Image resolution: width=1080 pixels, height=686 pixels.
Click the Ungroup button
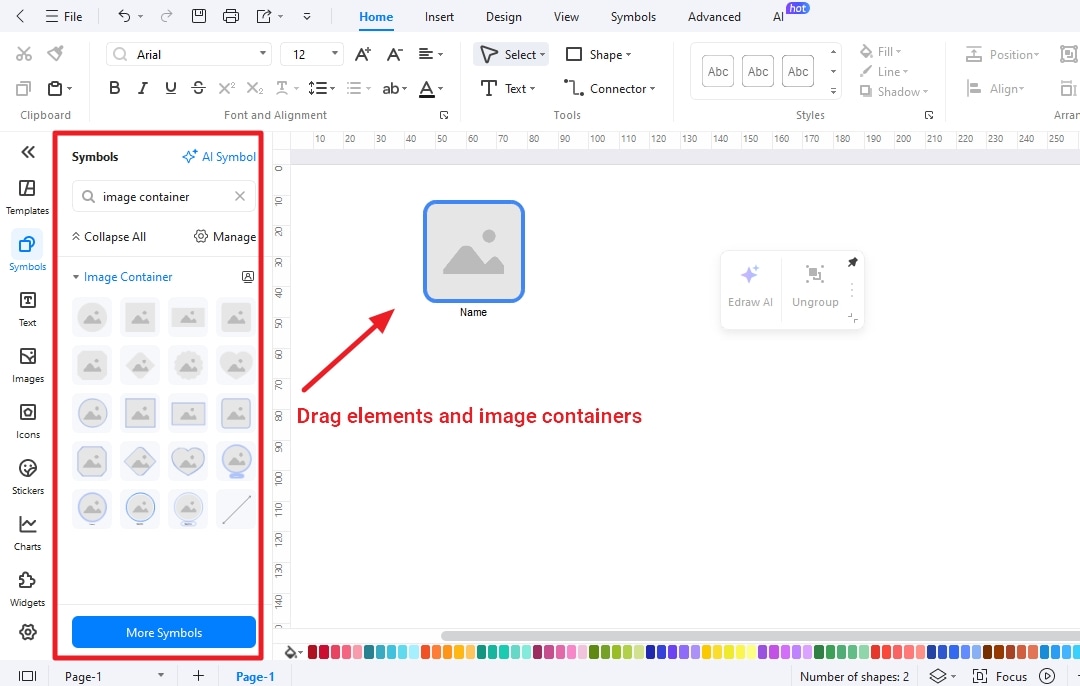pos(815,286)
